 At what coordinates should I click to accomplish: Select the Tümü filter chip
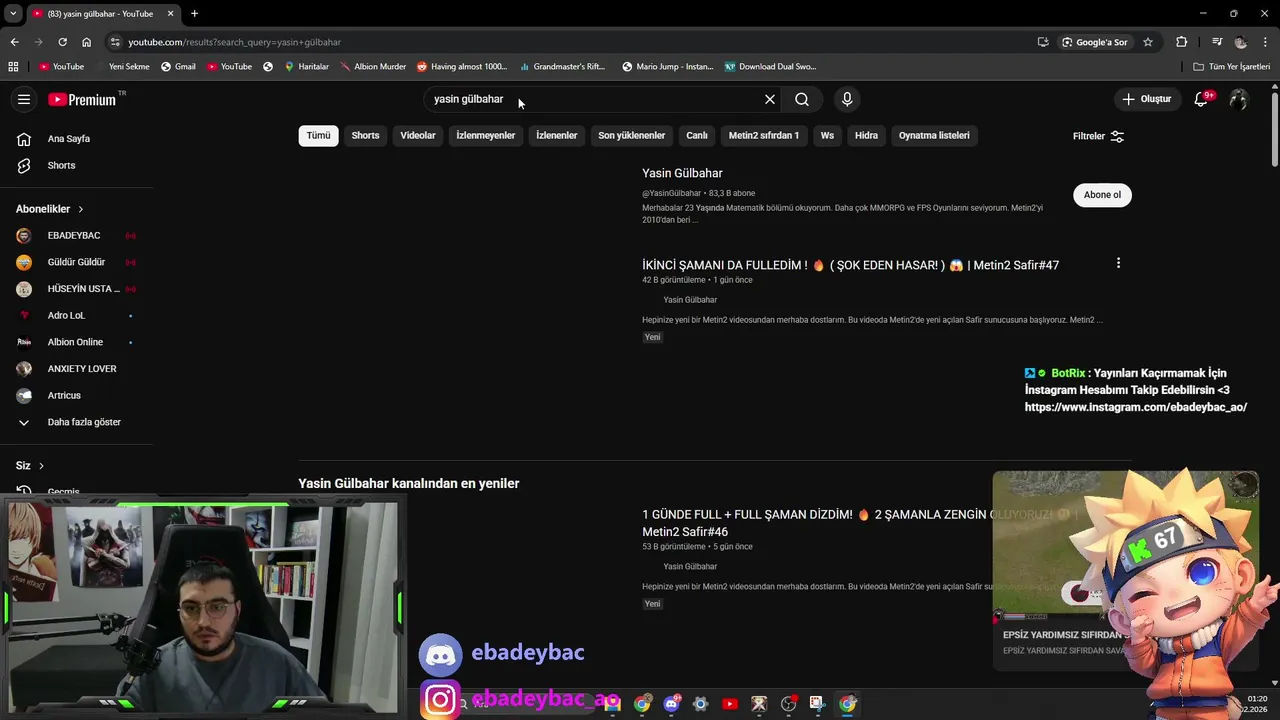coord(318,136)
